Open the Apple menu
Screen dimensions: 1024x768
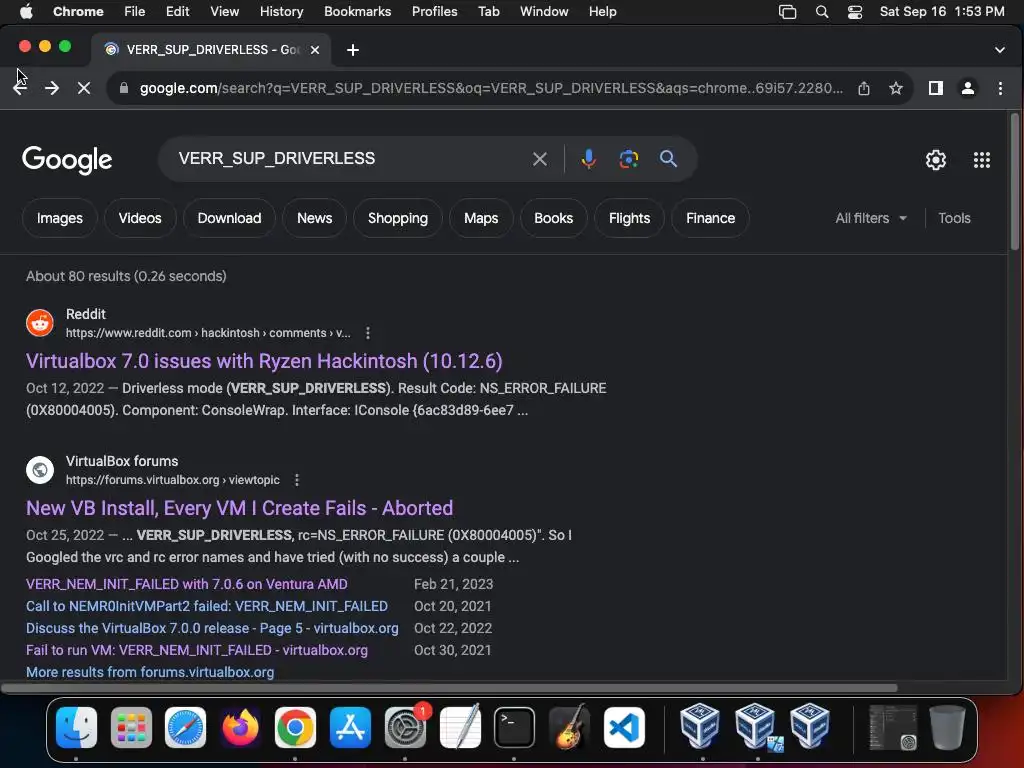pyautogui.click(x=26, y=11)
